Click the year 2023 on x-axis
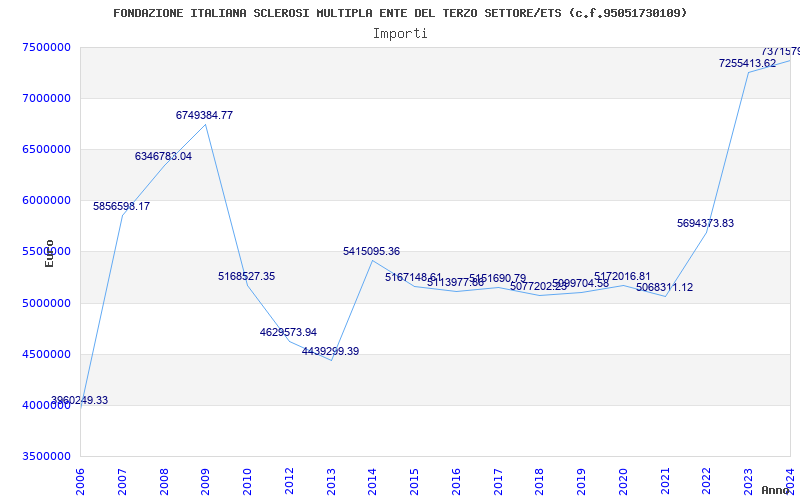The height and width of the screenshot is (500, 800). (x=748, y=482)
